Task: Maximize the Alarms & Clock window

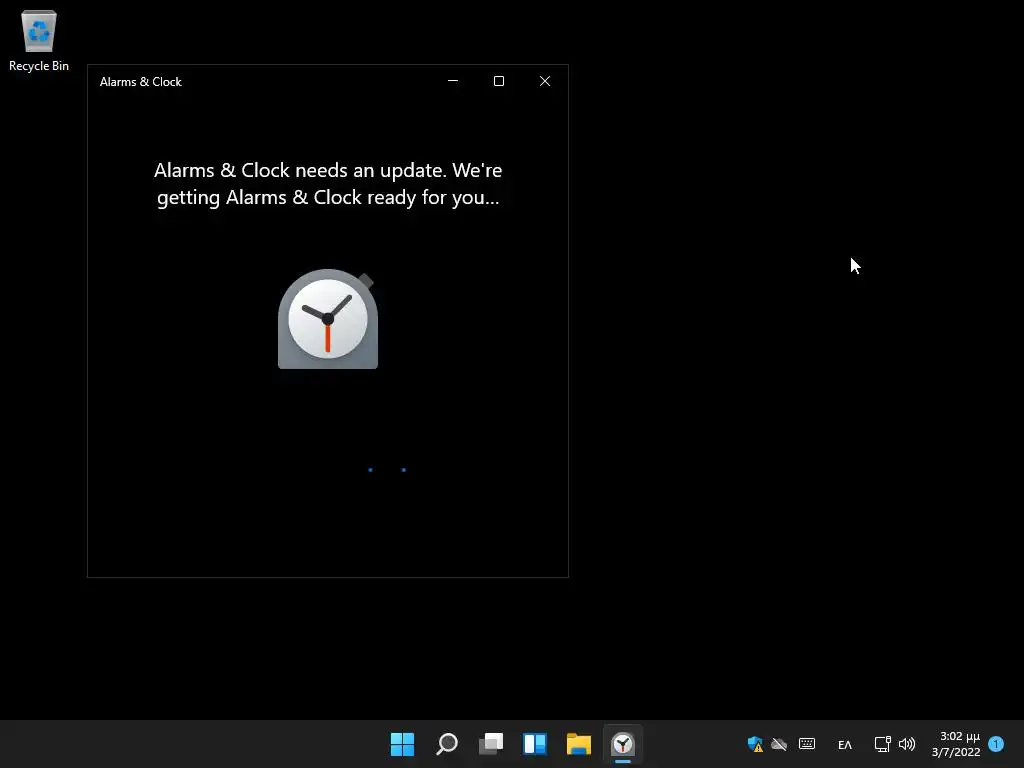Action: [499, 81]
